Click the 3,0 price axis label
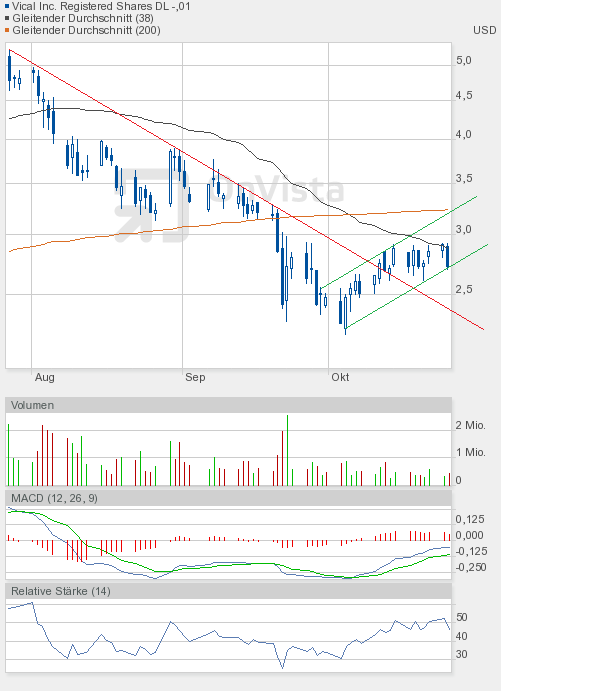The image size is (614, 691). pos(464,229)
